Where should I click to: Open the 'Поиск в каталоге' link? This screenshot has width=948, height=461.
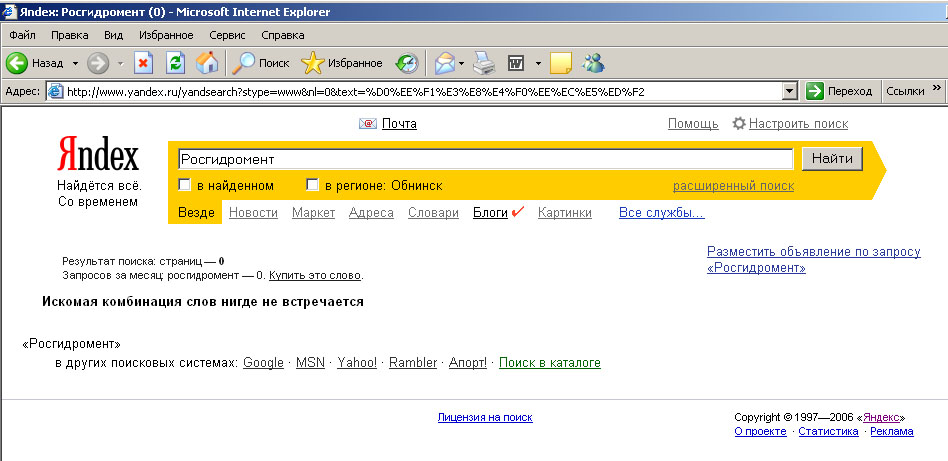point(550,363)
